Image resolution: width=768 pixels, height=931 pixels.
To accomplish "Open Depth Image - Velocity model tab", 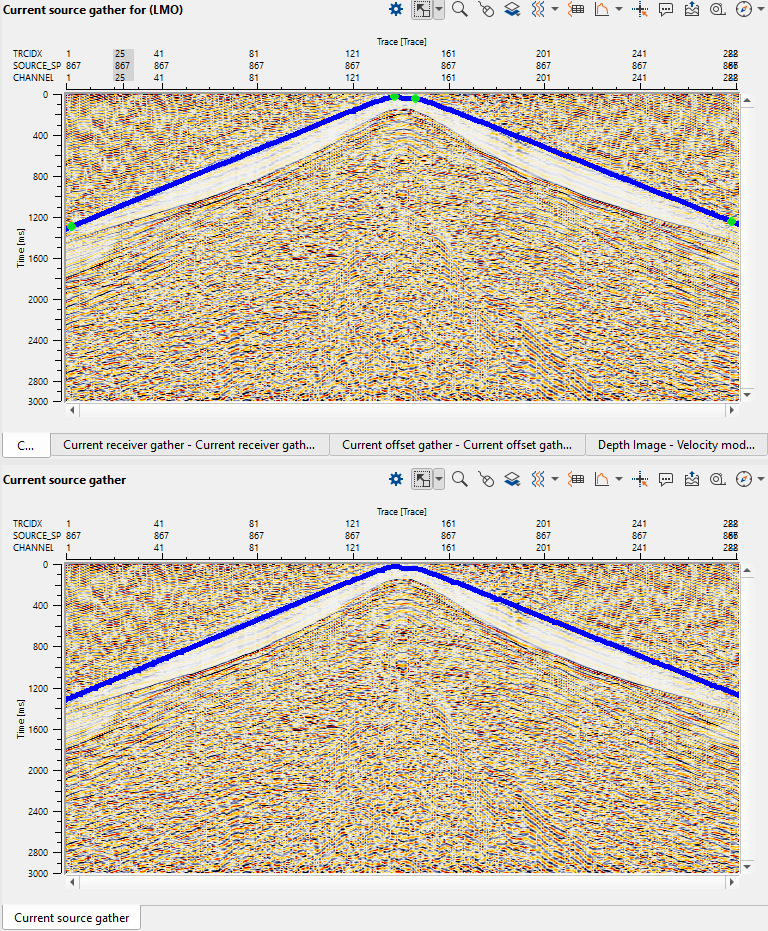I will 676,445.
